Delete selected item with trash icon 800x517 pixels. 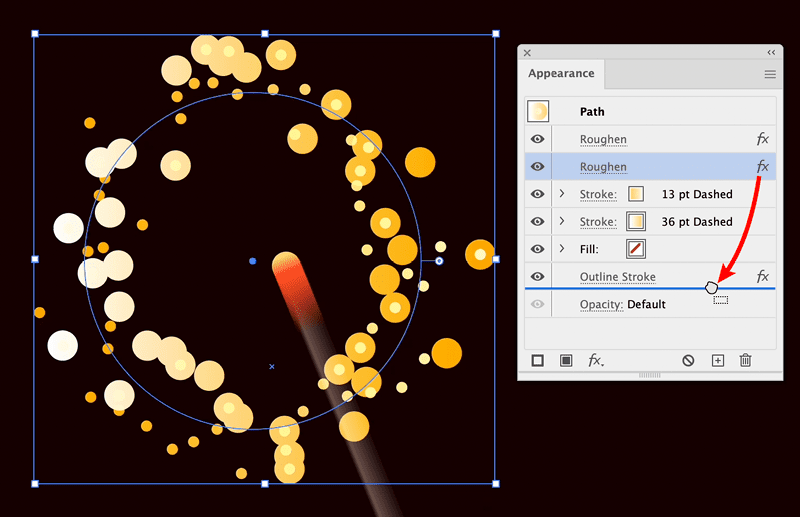(x=745, y=360)
